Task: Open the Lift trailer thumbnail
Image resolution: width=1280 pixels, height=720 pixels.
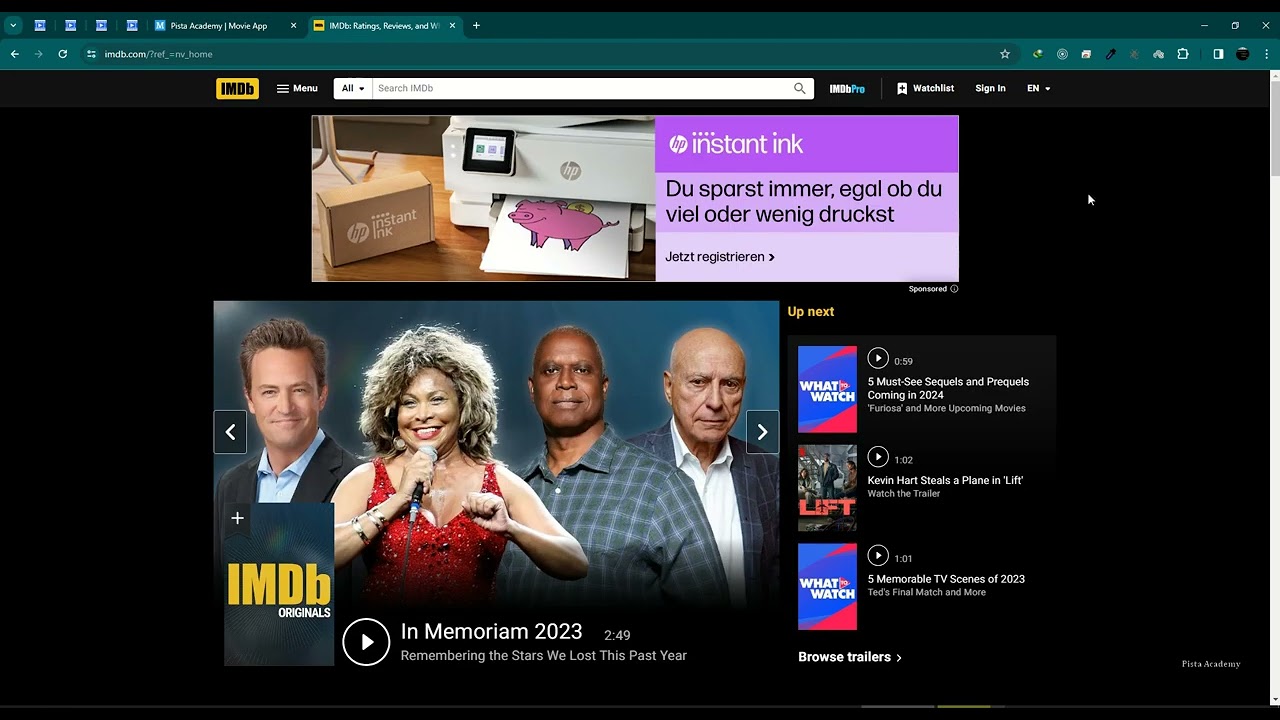Action: pos(827,488)
